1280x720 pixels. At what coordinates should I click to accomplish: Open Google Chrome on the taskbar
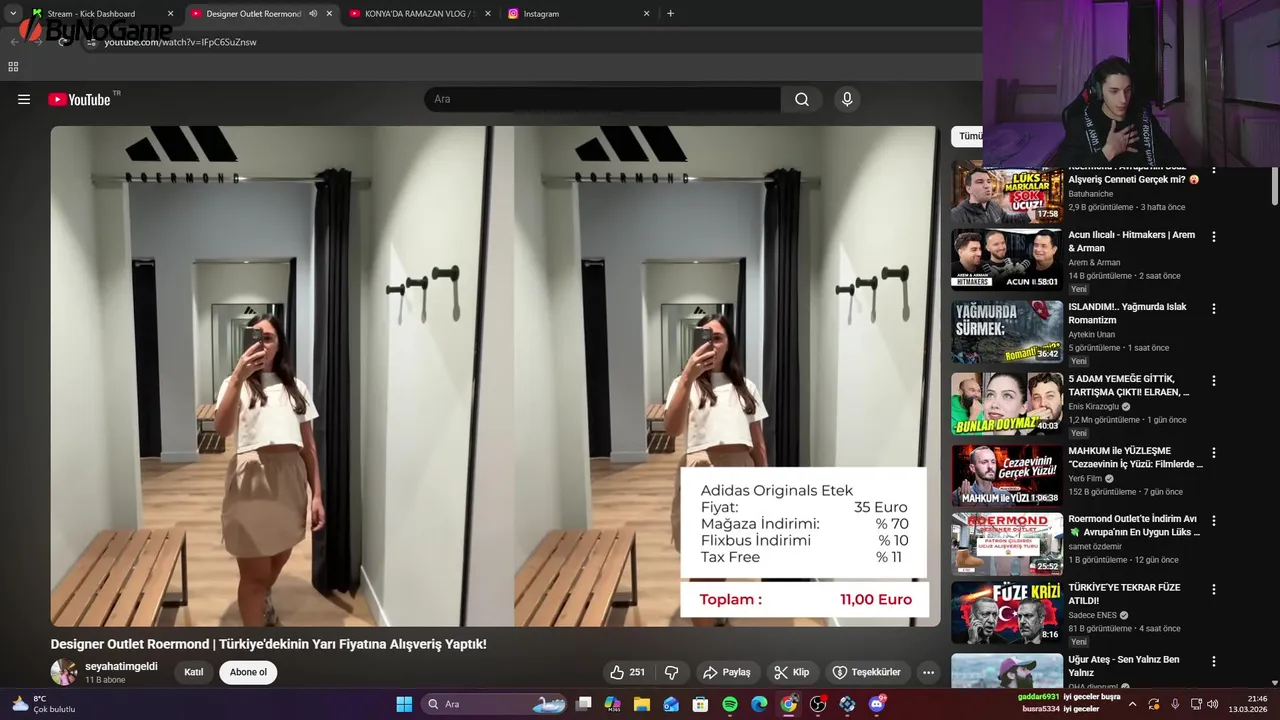coord(789,704)
